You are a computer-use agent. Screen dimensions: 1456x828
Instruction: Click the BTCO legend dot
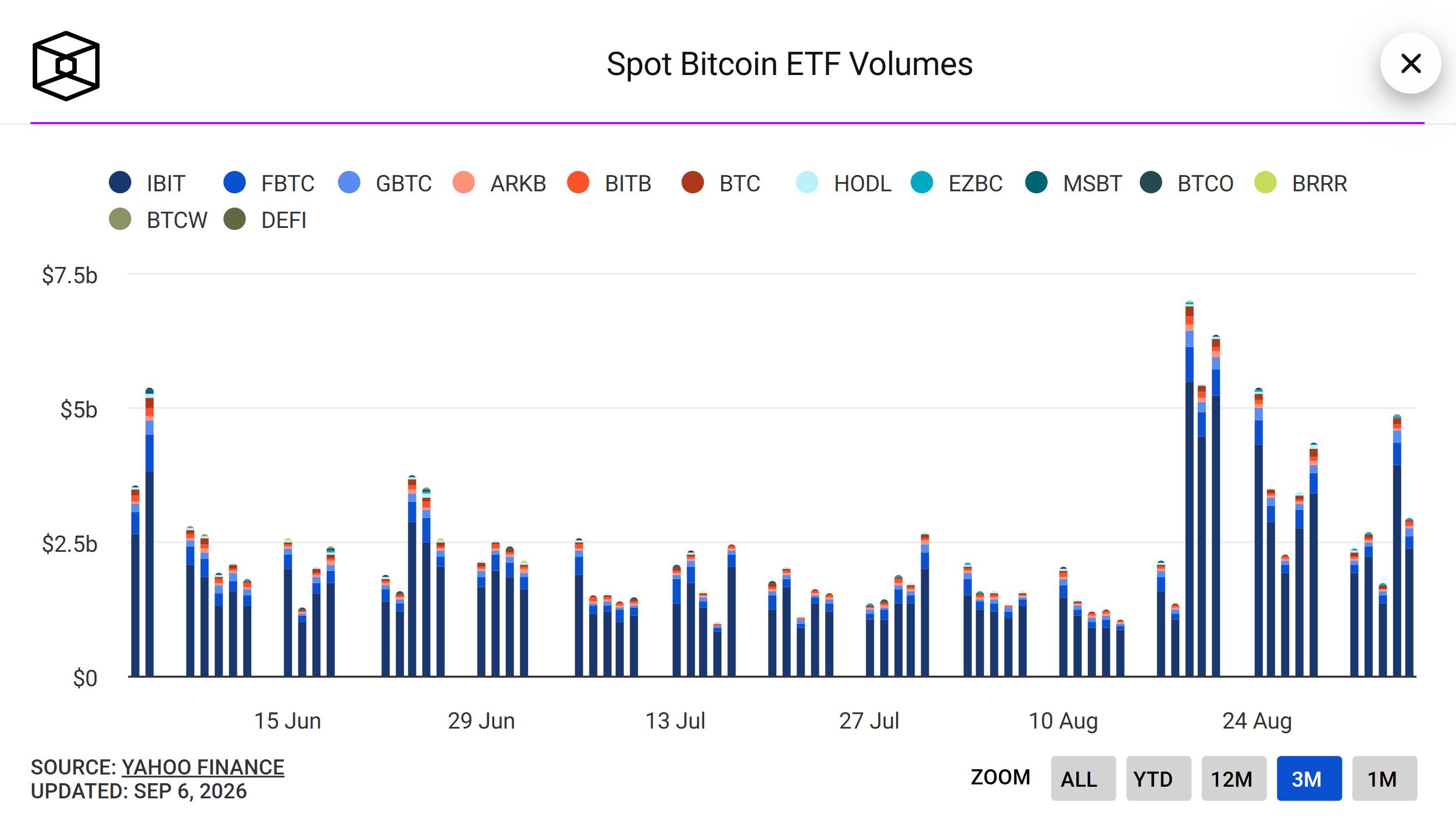click(1151, 183)
